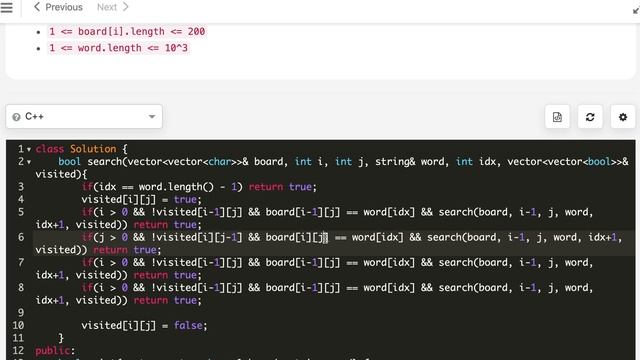Click constraint text '1 <= board[i].length <= 200'
This screenshot has height=360, width=640.
click(127, 31)
